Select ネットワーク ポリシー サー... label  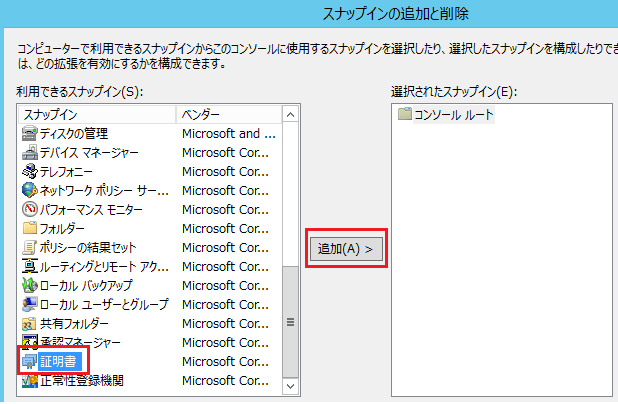[x=104, y=190]
